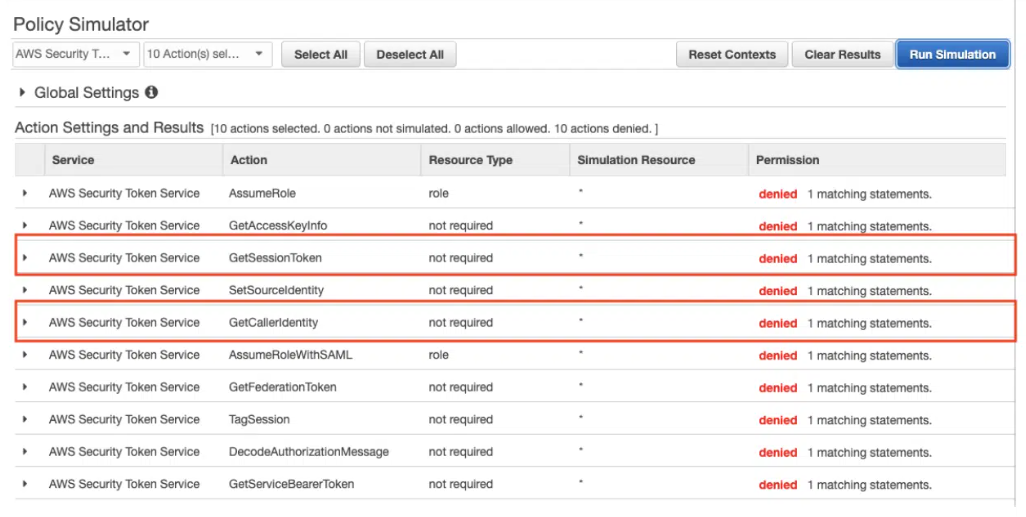Click not required cell for DecodeAuthorizationMessage

point(460,452)
